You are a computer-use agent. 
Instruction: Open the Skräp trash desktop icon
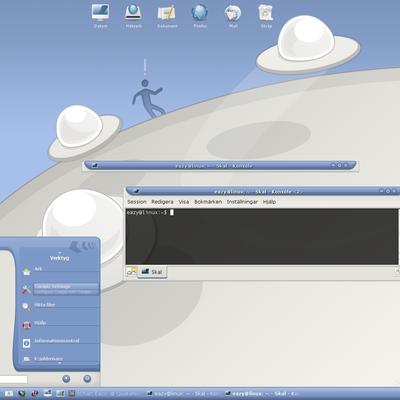pyautogui.click(x=266, y=15)
